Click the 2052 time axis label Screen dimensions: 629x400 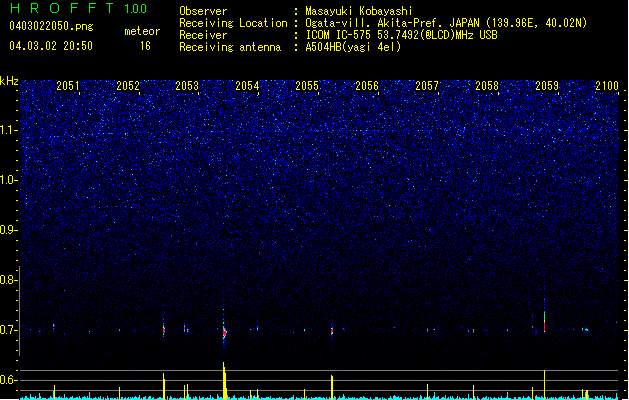(128, 85)
